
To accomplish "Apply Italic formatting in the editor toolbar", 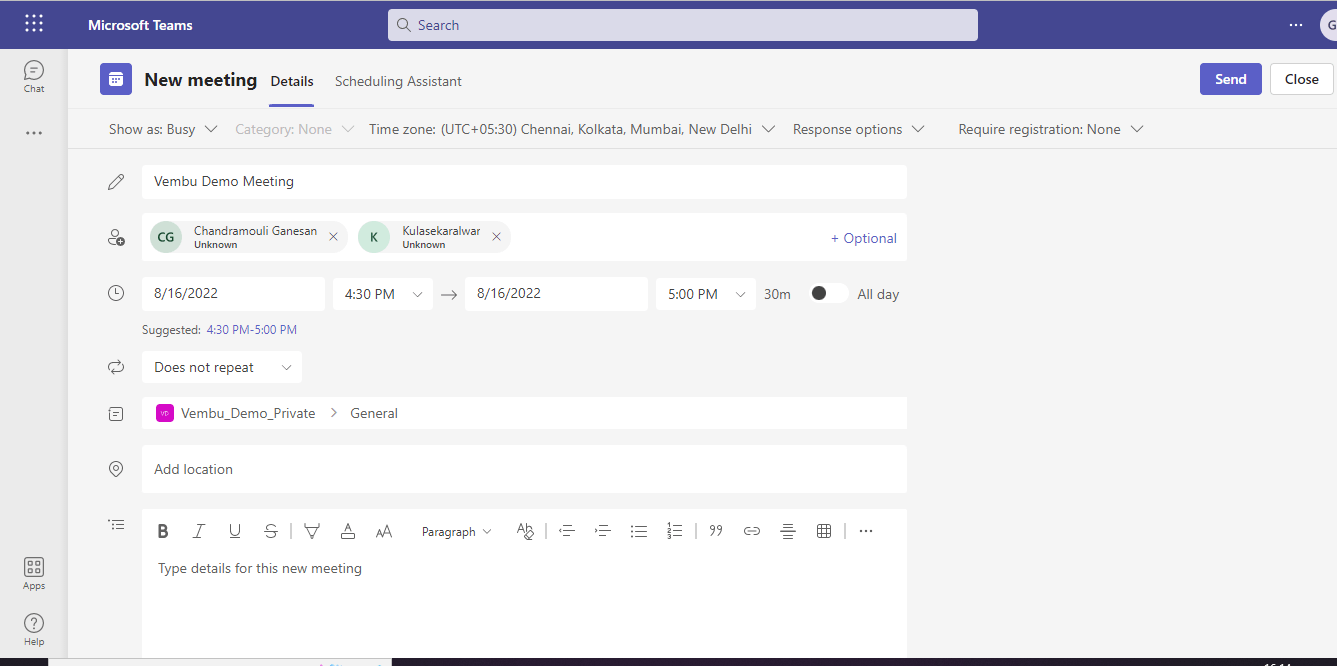I will click(199, 531).
